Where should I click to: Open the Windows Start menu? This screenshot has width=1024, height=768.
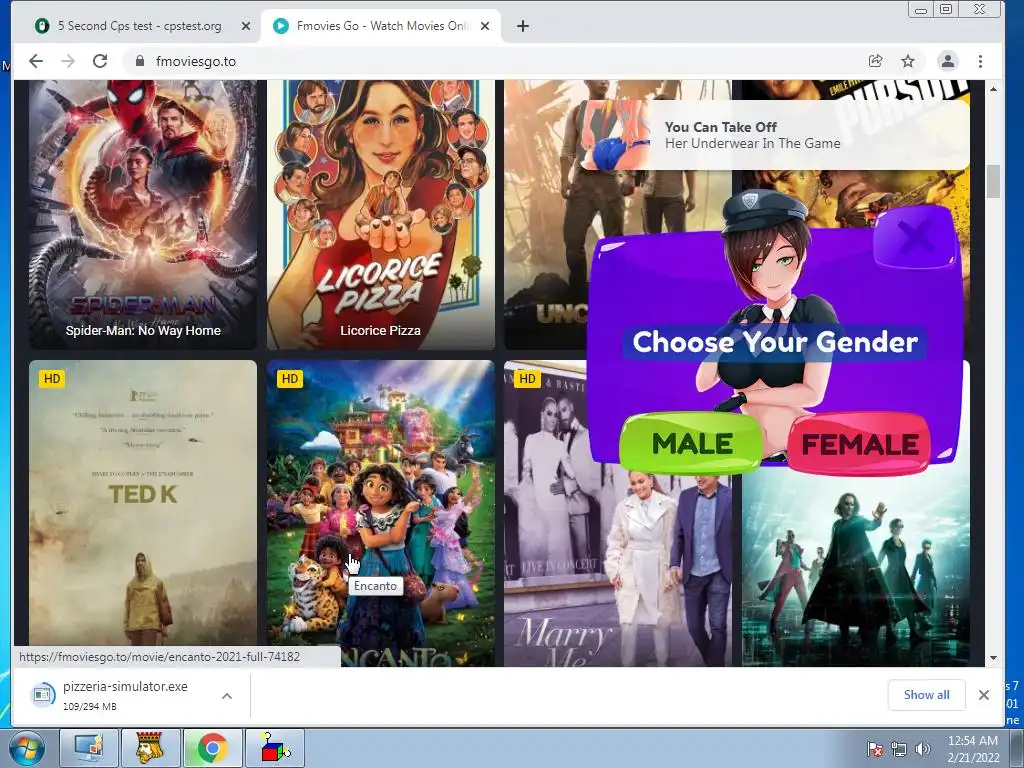[27, 748]
